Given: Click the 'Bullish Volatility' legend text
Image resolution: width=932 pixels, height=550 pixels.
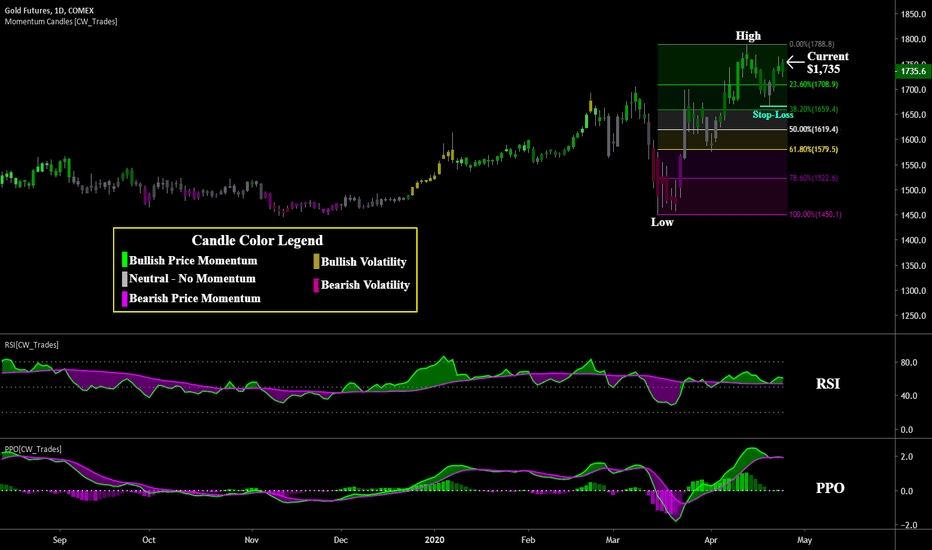Looking at the screenshot, I should 364,262.
